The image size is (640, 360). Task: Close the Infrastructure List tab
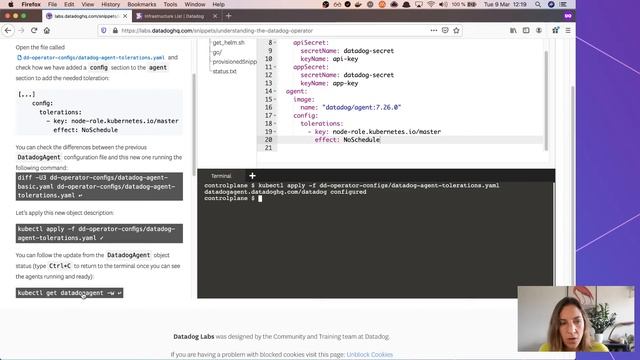215,16
